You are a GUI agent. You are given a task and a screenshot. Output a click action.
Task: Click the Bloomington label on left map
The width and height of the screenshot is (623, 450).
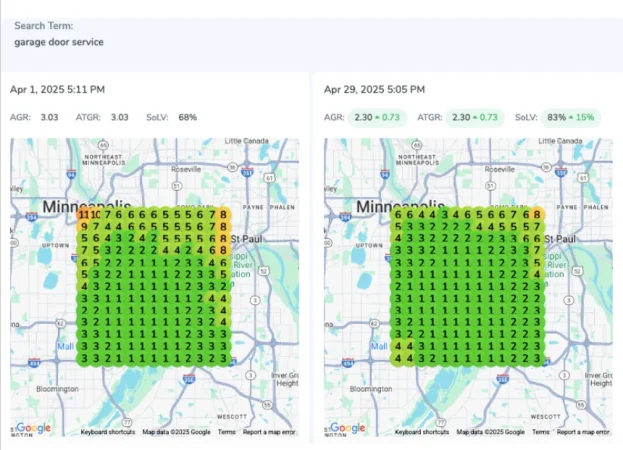57,389
